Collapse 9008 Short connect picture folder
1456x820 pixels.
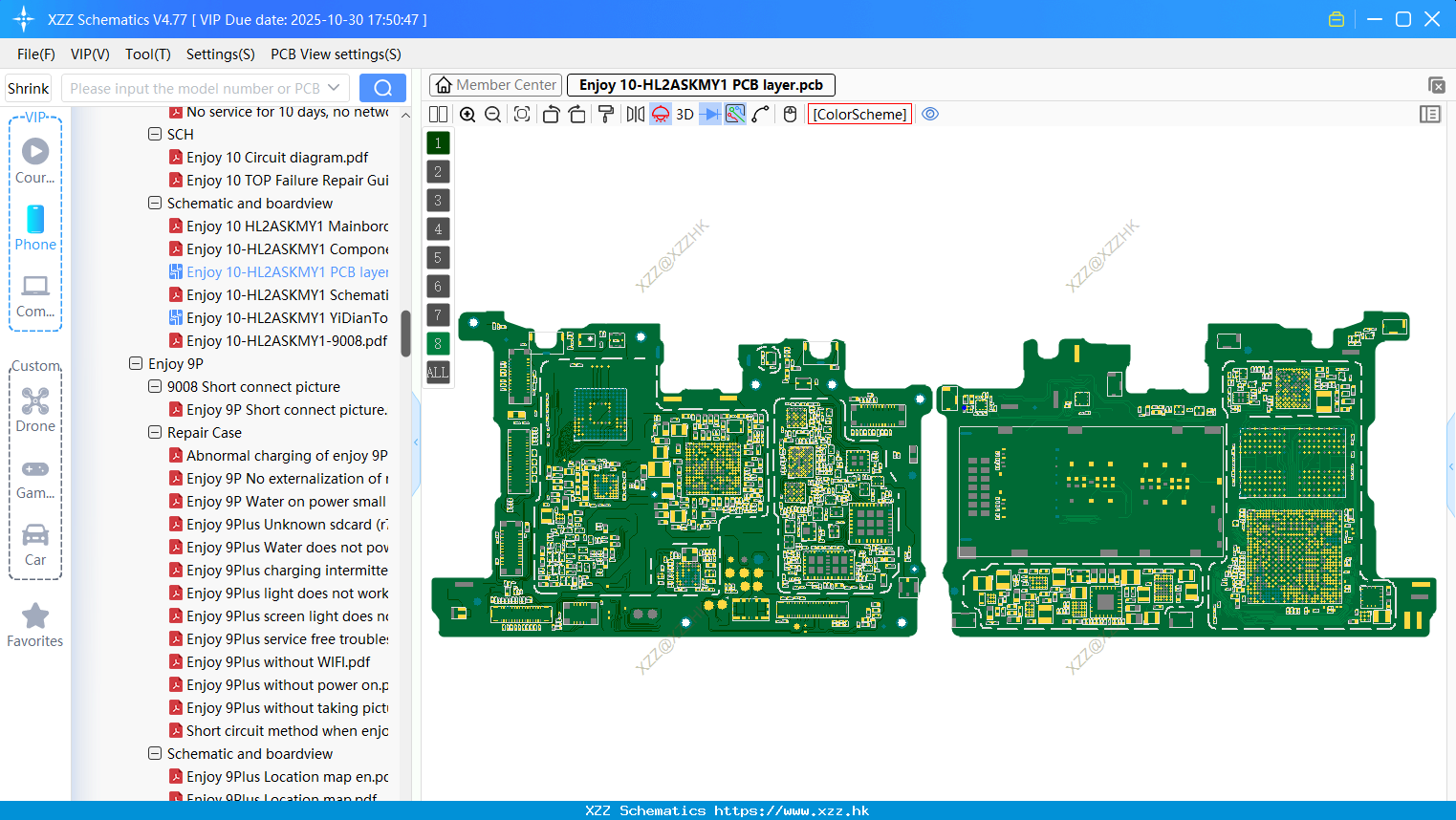click(x=155, y=387)
